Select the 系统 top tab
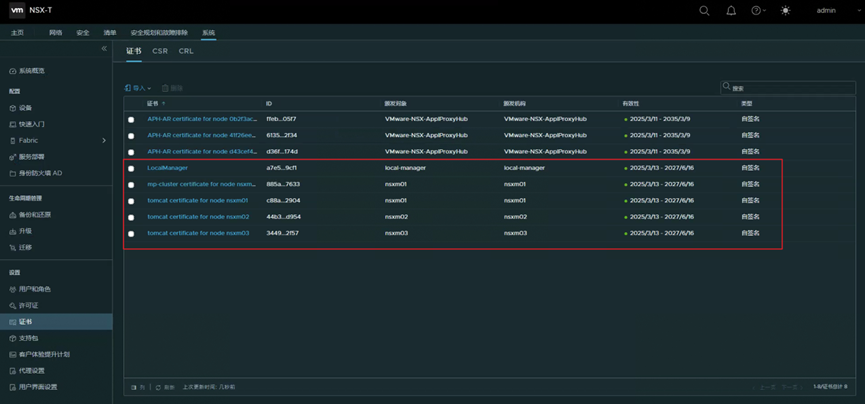This screenshot has height=404, width=865. coord(209,33)
